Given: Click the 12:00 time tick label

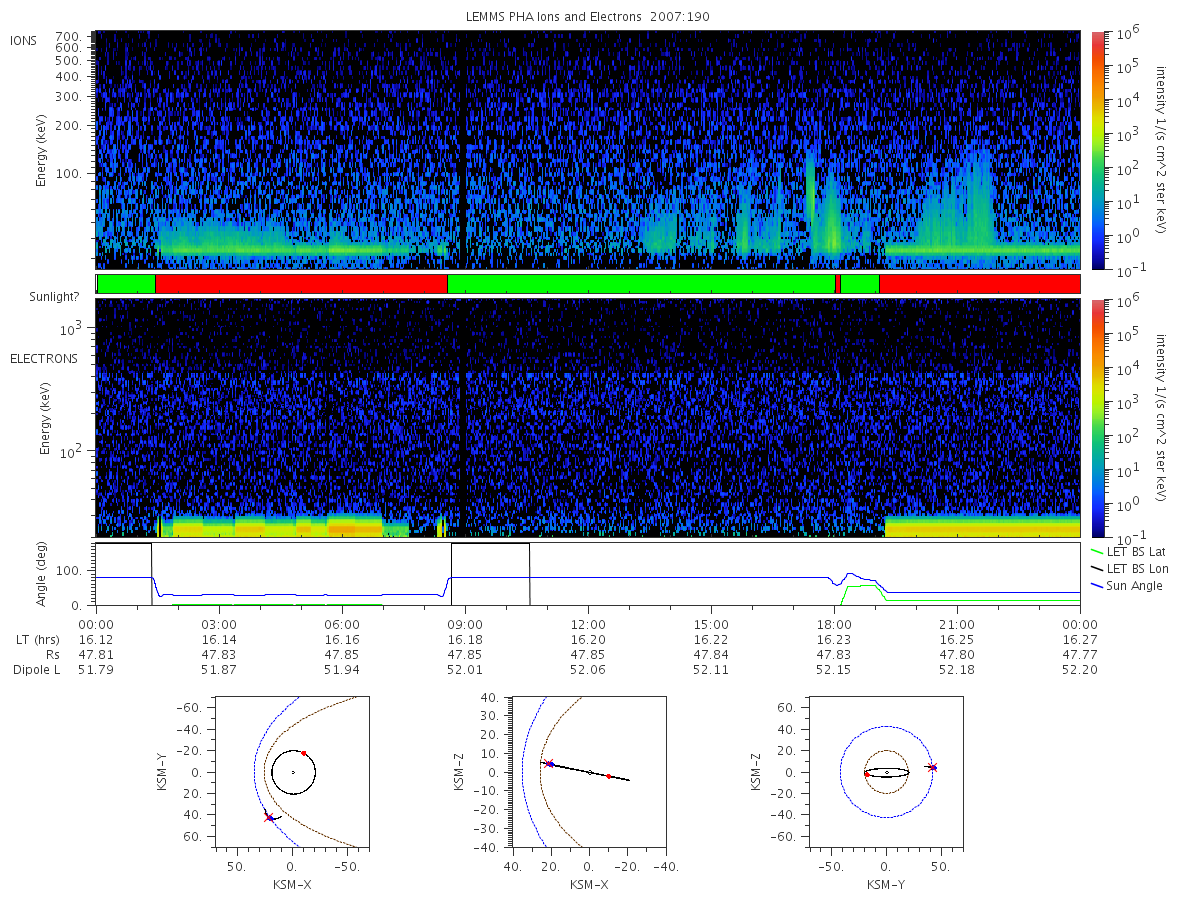Looking at the screenshot, I should coord(588,623).
